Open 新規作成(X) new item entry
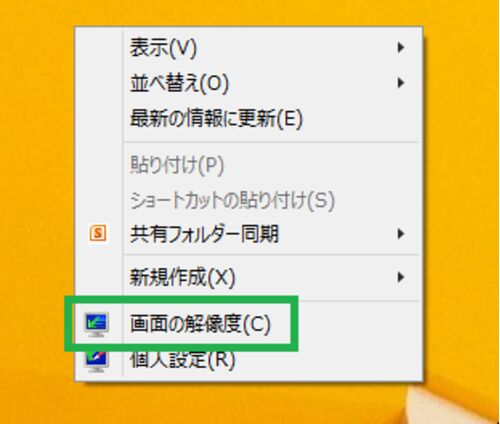The image size is (500, 424). [x=249, y=277]
